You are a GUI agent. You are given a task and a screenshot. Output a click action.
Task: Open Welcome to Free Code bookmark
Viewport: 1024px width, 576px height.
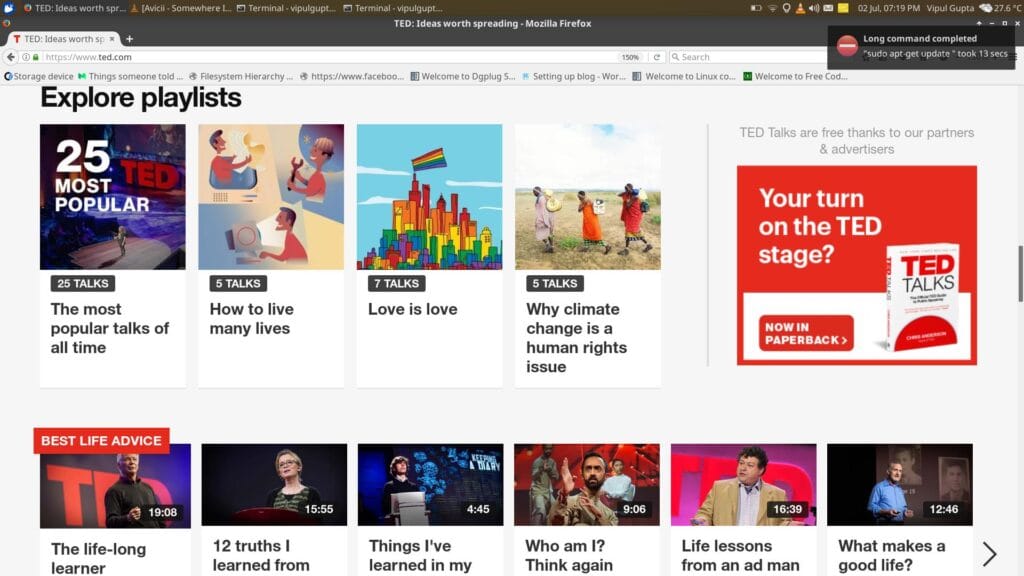[795, 76]
